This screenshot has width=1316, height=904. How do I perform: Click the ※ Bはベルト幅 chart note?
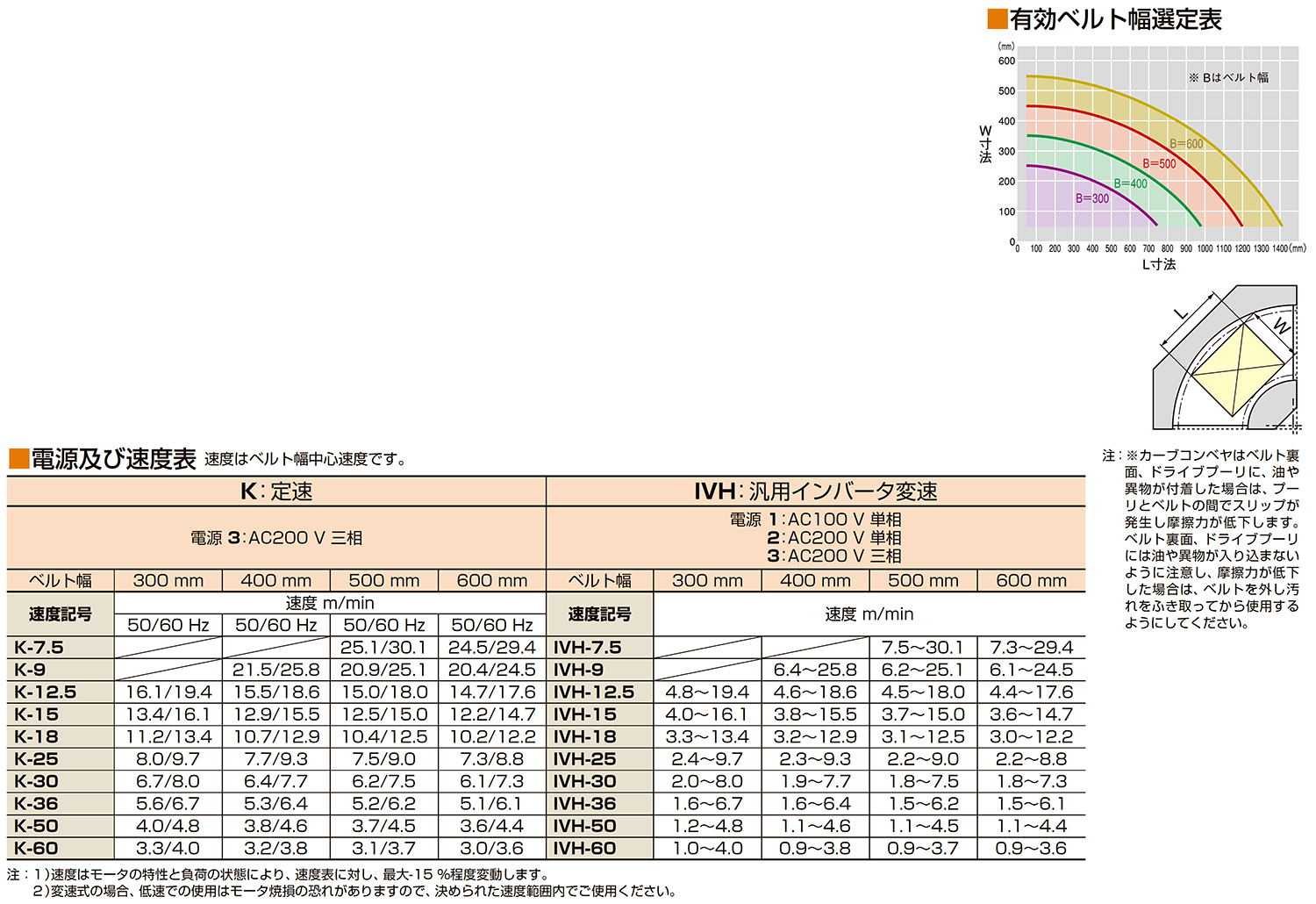point(1228,77)
